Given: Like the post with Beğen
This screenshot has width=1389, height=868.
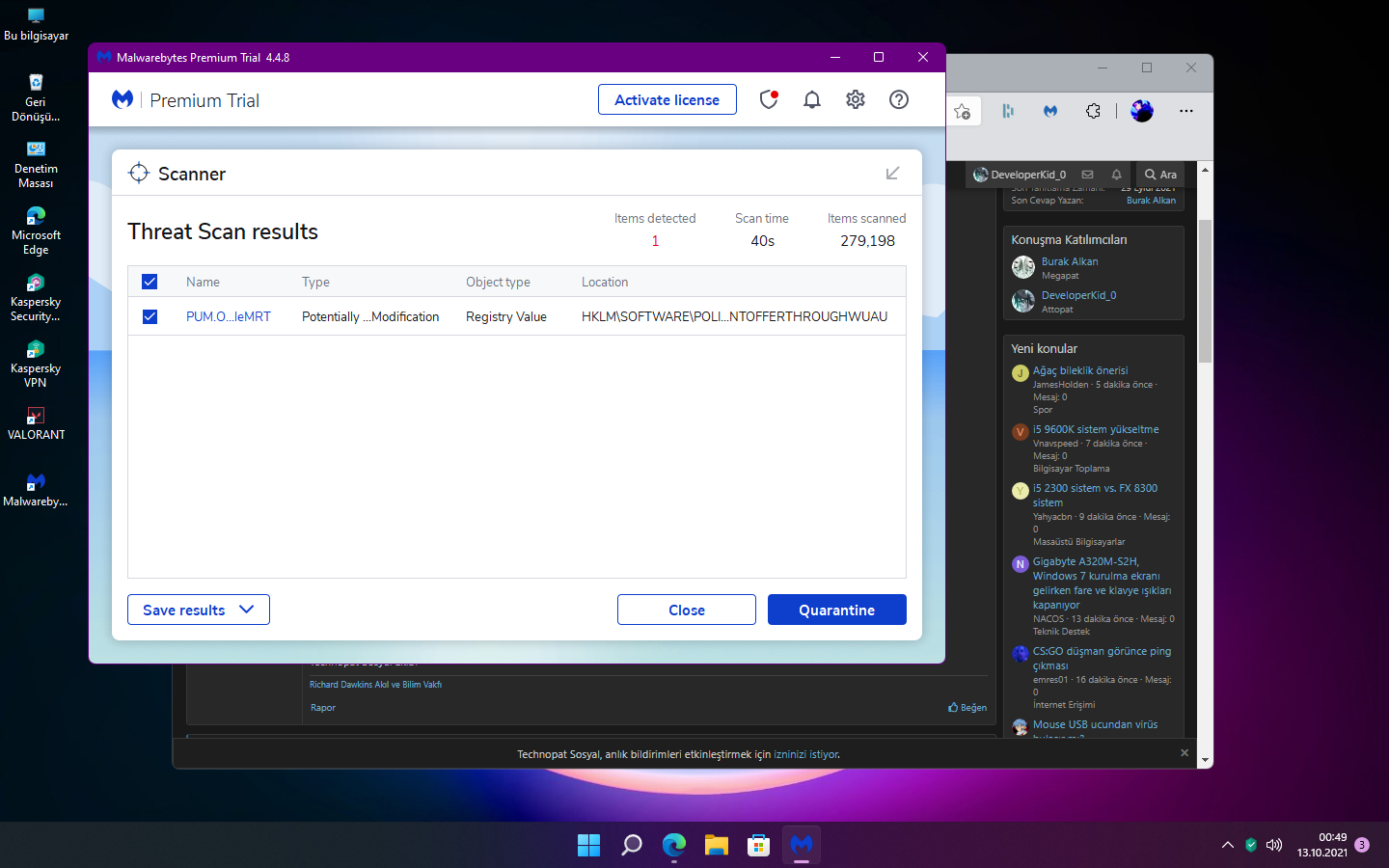Looking at the screenshot, I should (x=967, y=708).
